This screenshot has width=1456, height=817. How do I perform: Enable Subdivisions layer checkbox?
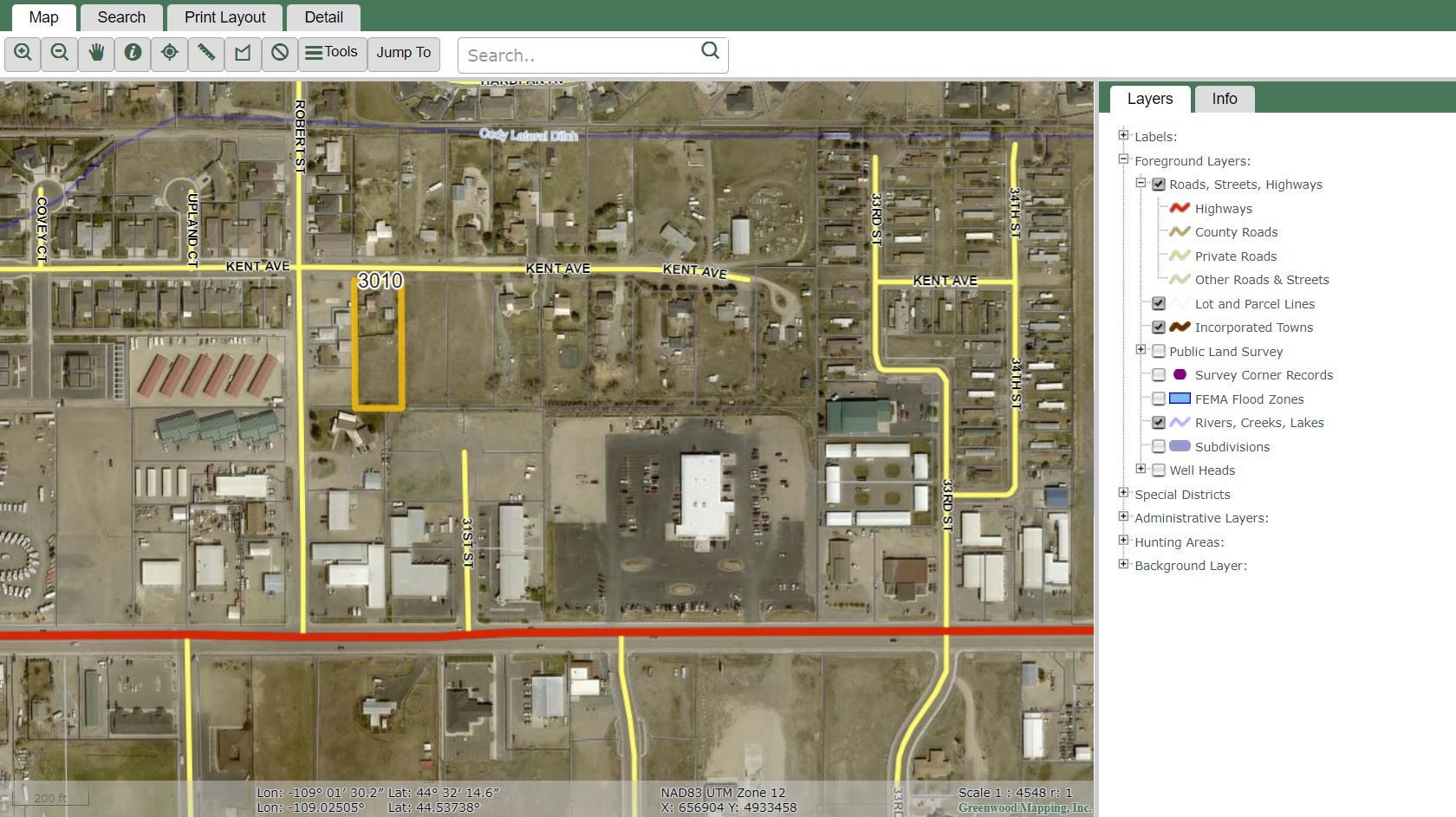pyautogui.click(x=1159, y=446)
